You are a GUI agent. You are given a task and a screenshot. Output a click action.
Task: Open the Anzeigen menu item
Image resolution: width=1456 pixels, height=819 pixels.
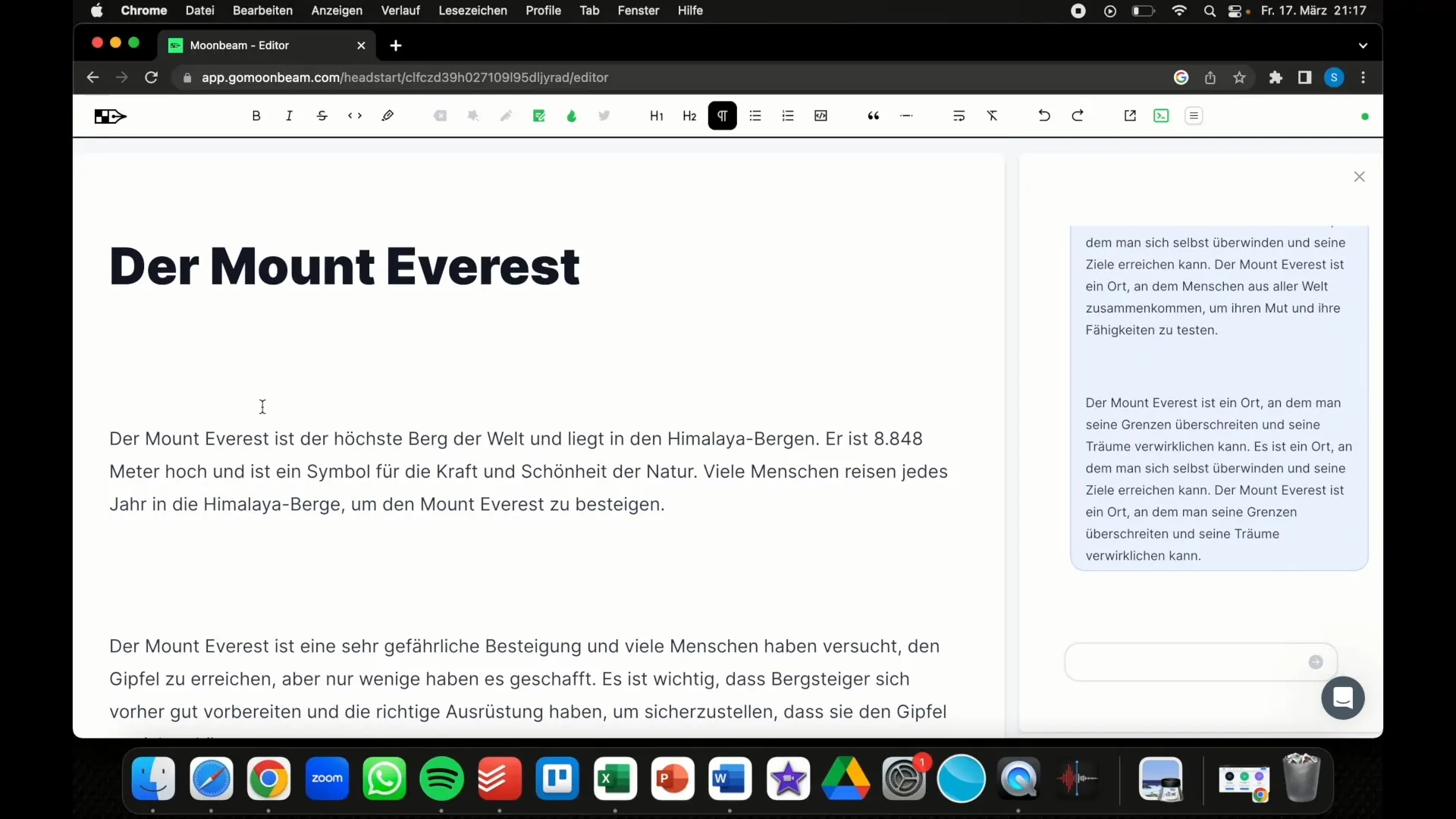pyautogui.click(x=337, y=10)
